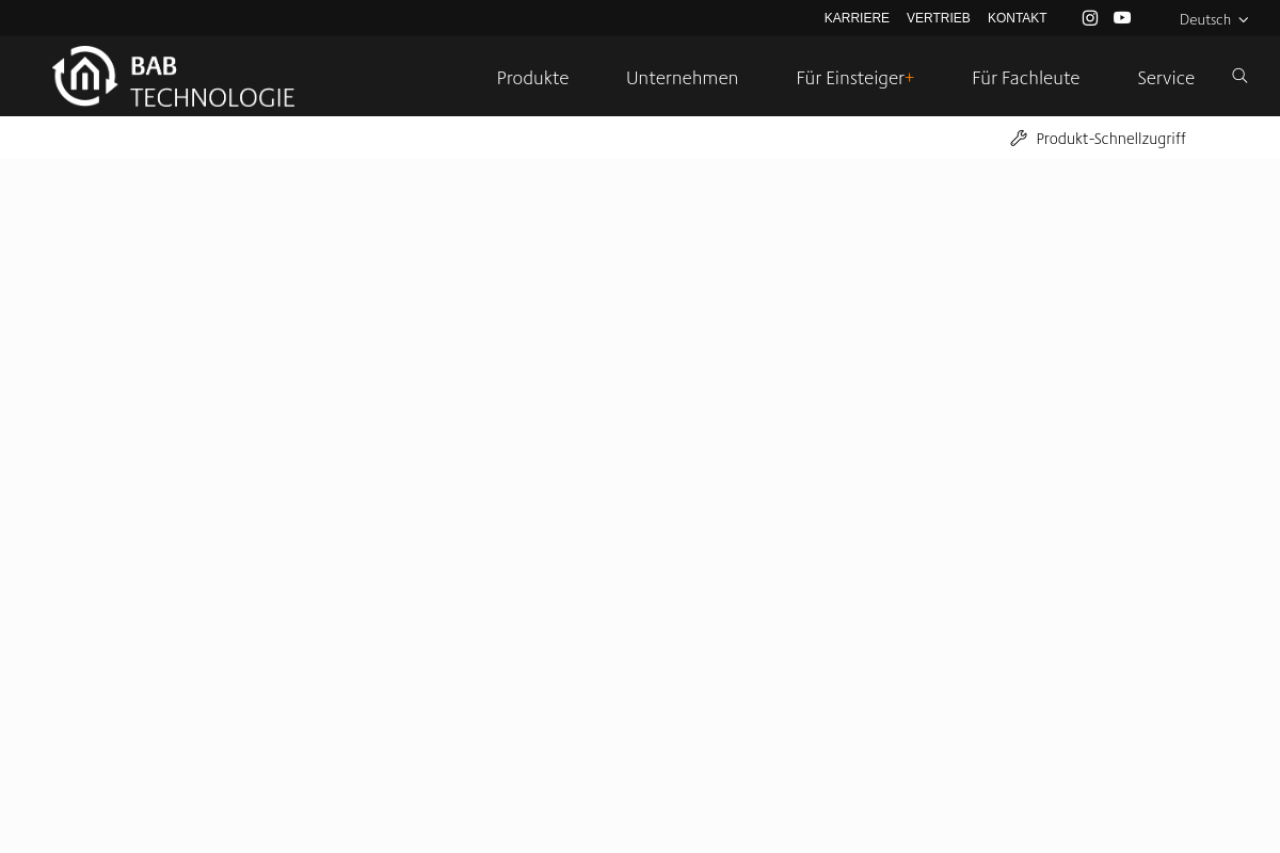
Task: Open the Instagram profile icon
Action: point(1090,18)
